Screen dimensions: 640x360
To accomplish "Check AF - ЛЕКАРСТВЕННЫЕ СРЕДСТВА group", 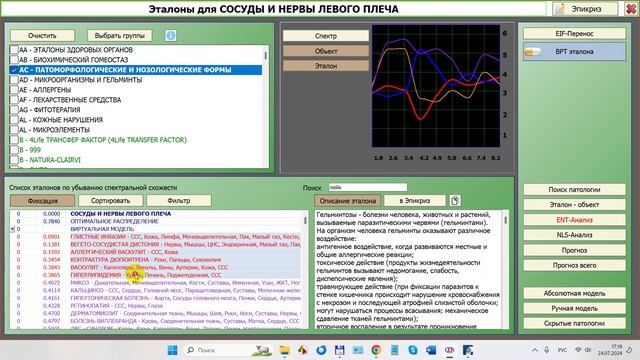I will pos(14,100).
